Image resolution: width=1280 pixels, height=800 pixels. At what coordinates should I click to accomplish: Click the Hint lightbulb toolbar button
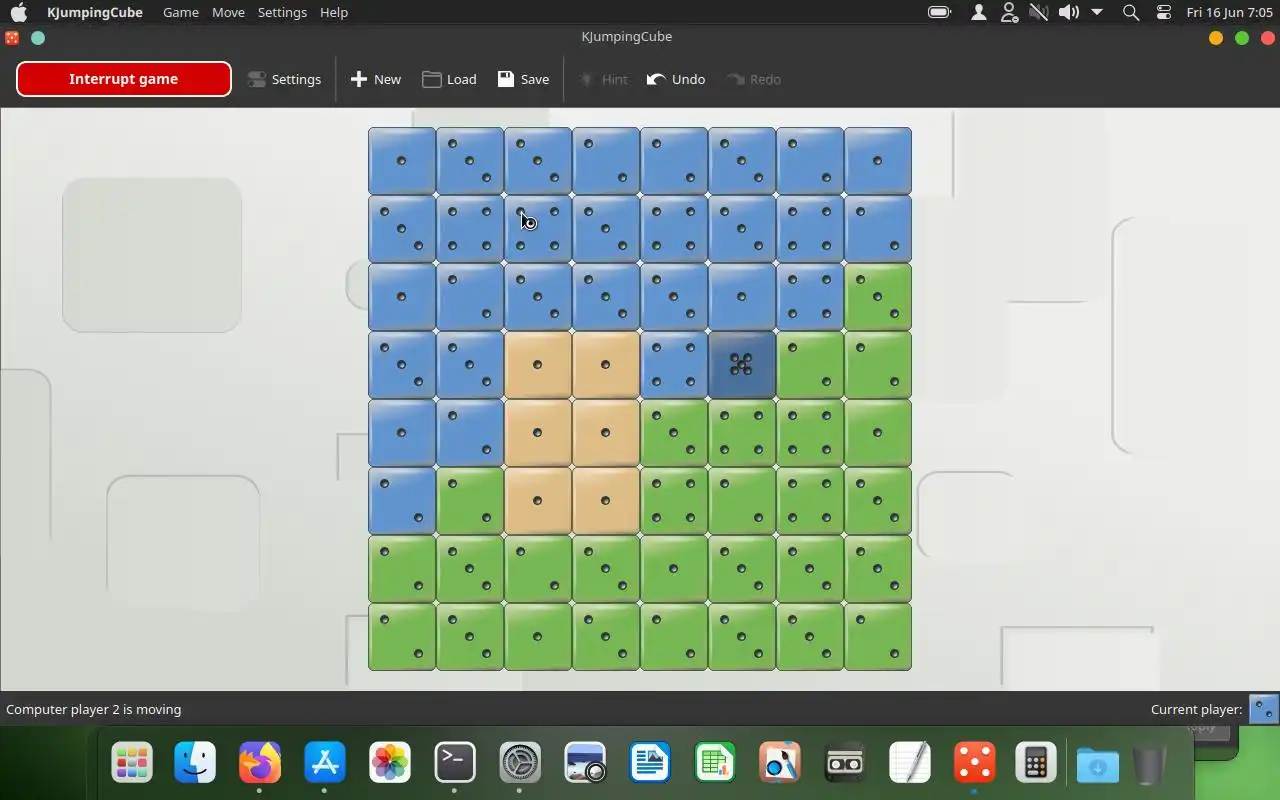pos(603,79)
